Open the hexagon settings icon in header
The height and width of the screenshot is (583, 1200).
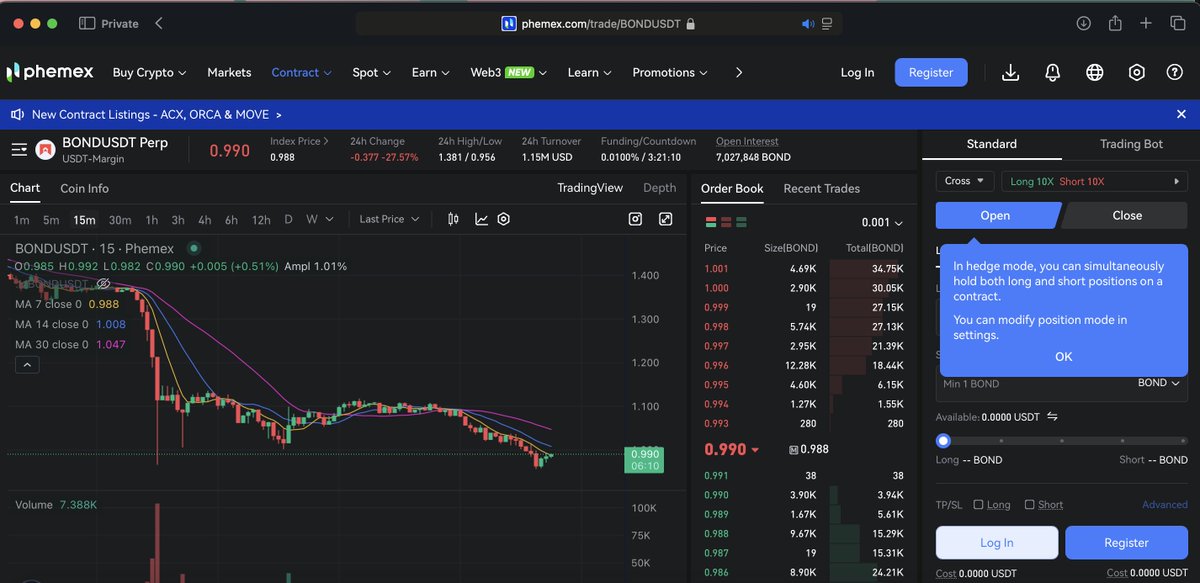coord(1136,73)
